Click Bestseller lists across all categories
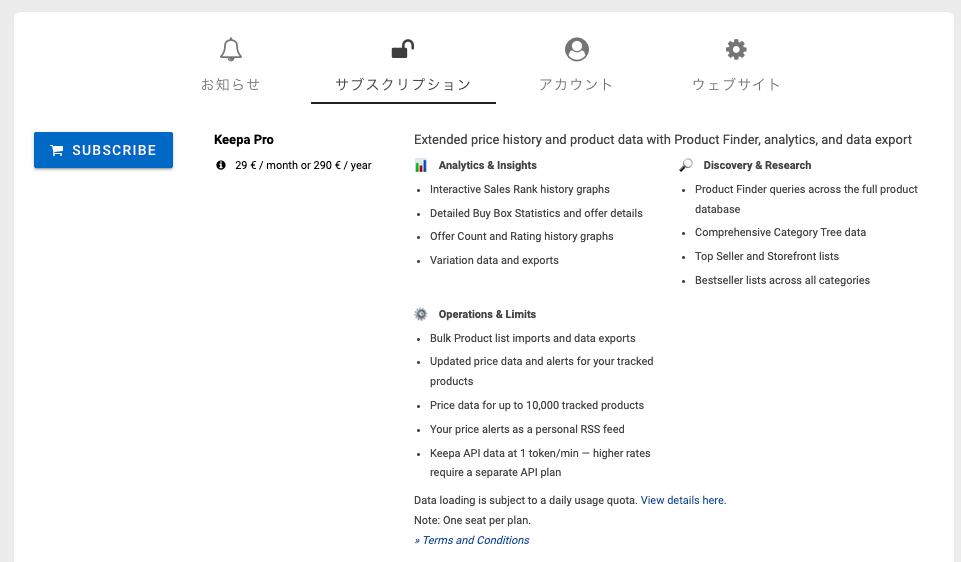Viewport: 961px width, 562px height. point(782,280)
